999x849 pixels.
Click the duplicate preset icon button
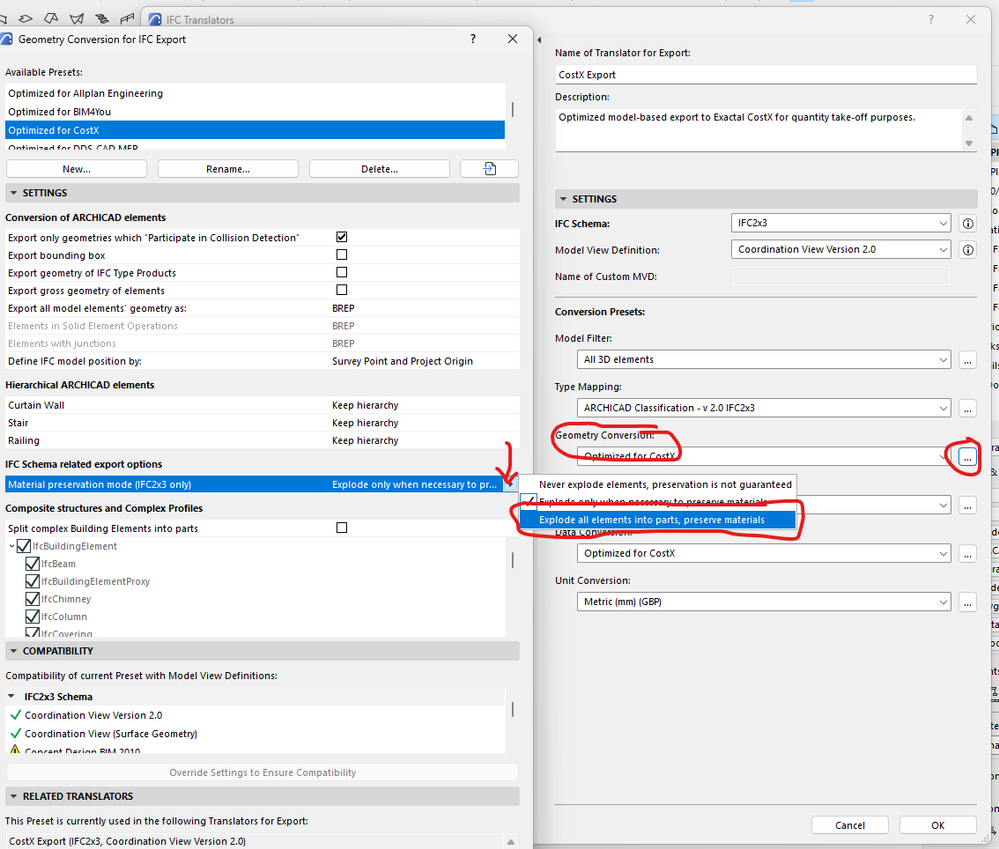point(489,169)
